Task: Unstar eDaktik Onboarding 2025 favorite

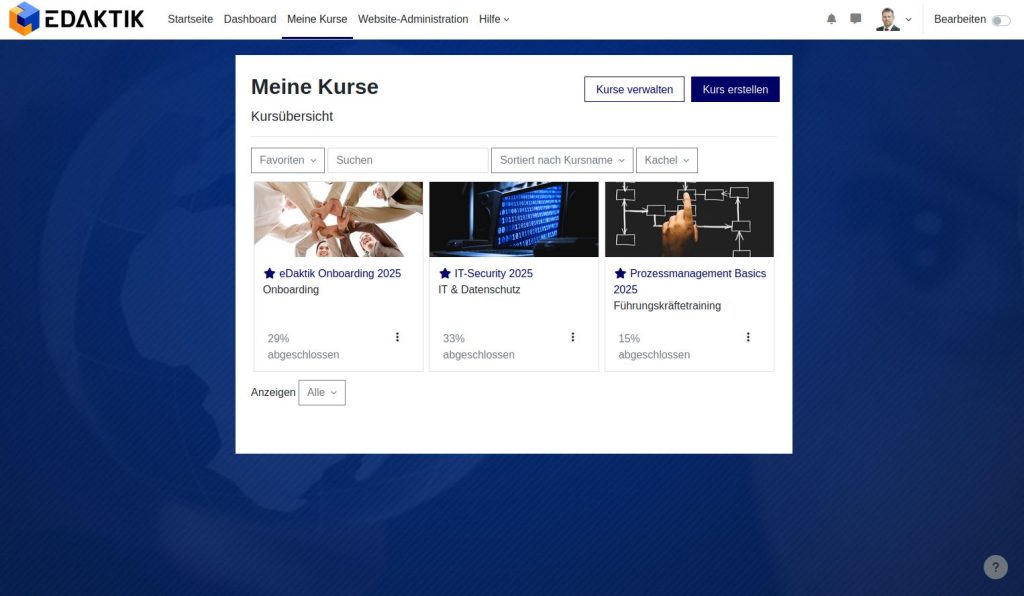Action: [269, 273]
